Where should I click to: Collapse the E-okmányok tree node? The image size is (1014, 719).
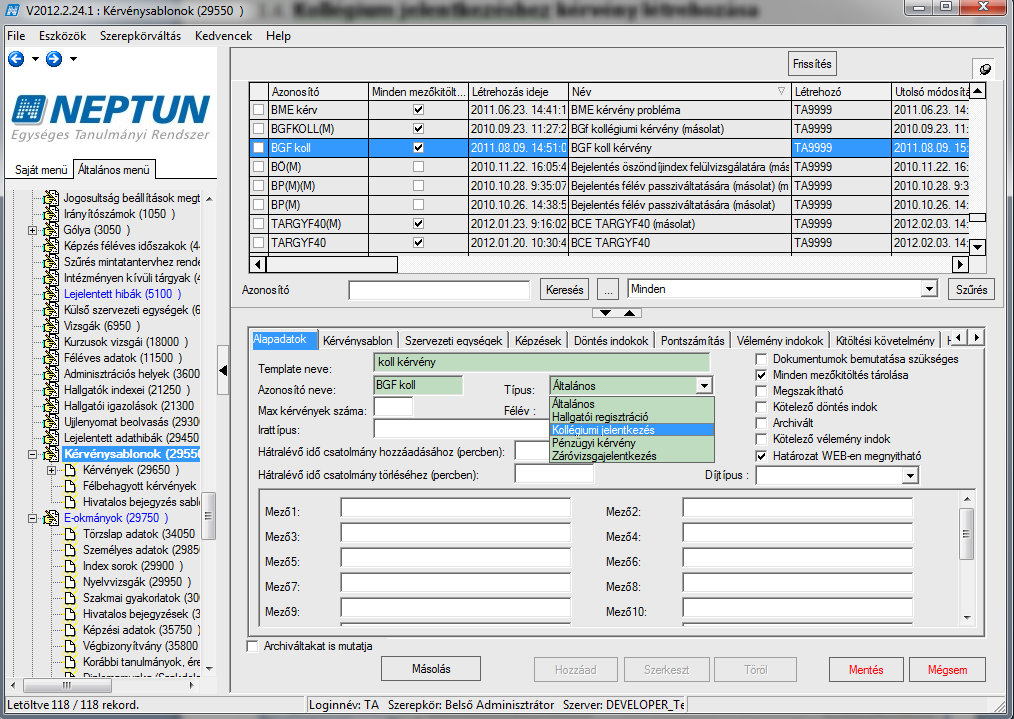coord(32,518)
